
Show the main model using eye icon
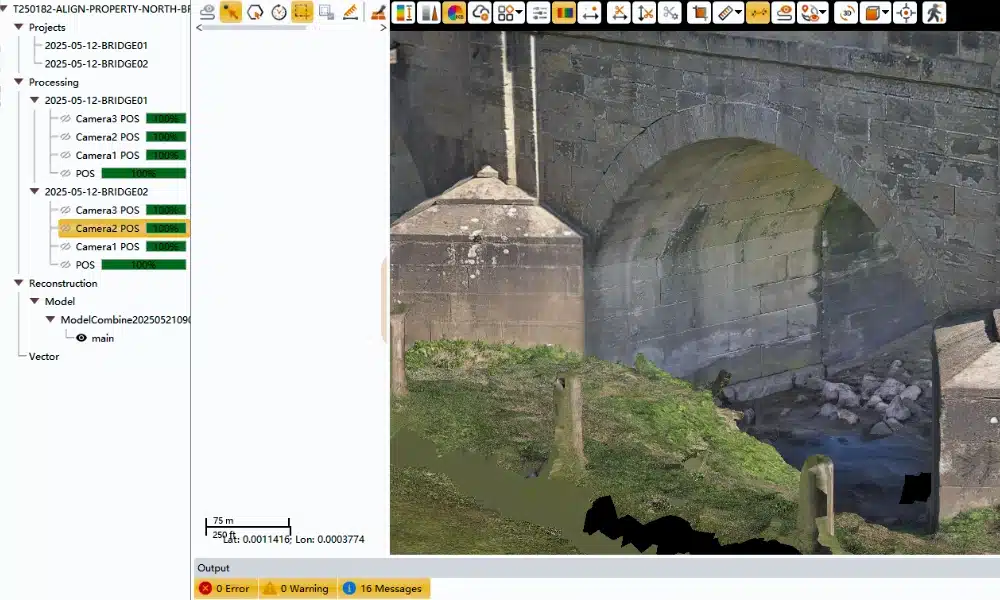click(x=82, y=338)
